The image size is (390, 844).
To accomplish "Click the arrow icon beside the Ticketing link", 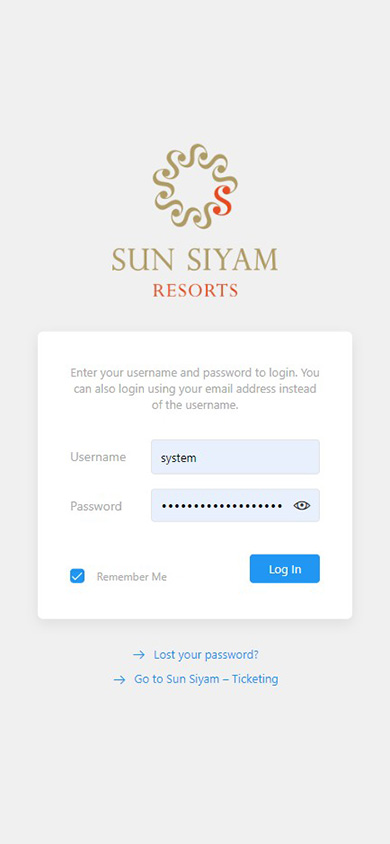I will click(x=119, y=679).
